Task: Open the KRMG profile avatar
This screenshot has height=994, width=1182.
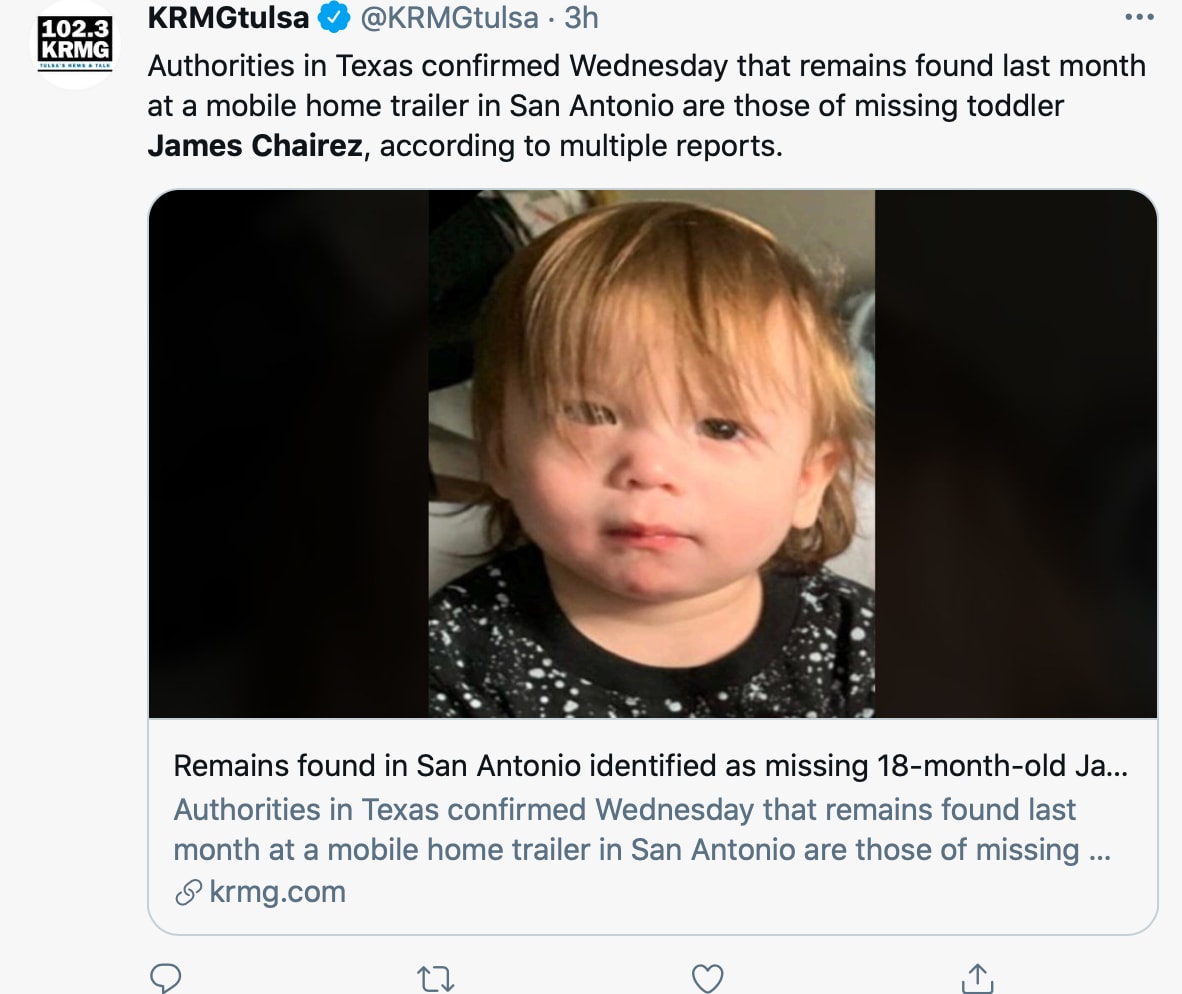Action: pos(75,44)
